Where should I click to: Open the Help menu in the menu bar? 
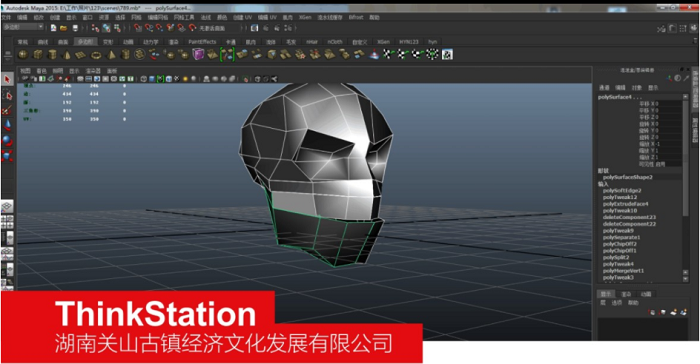374,17
